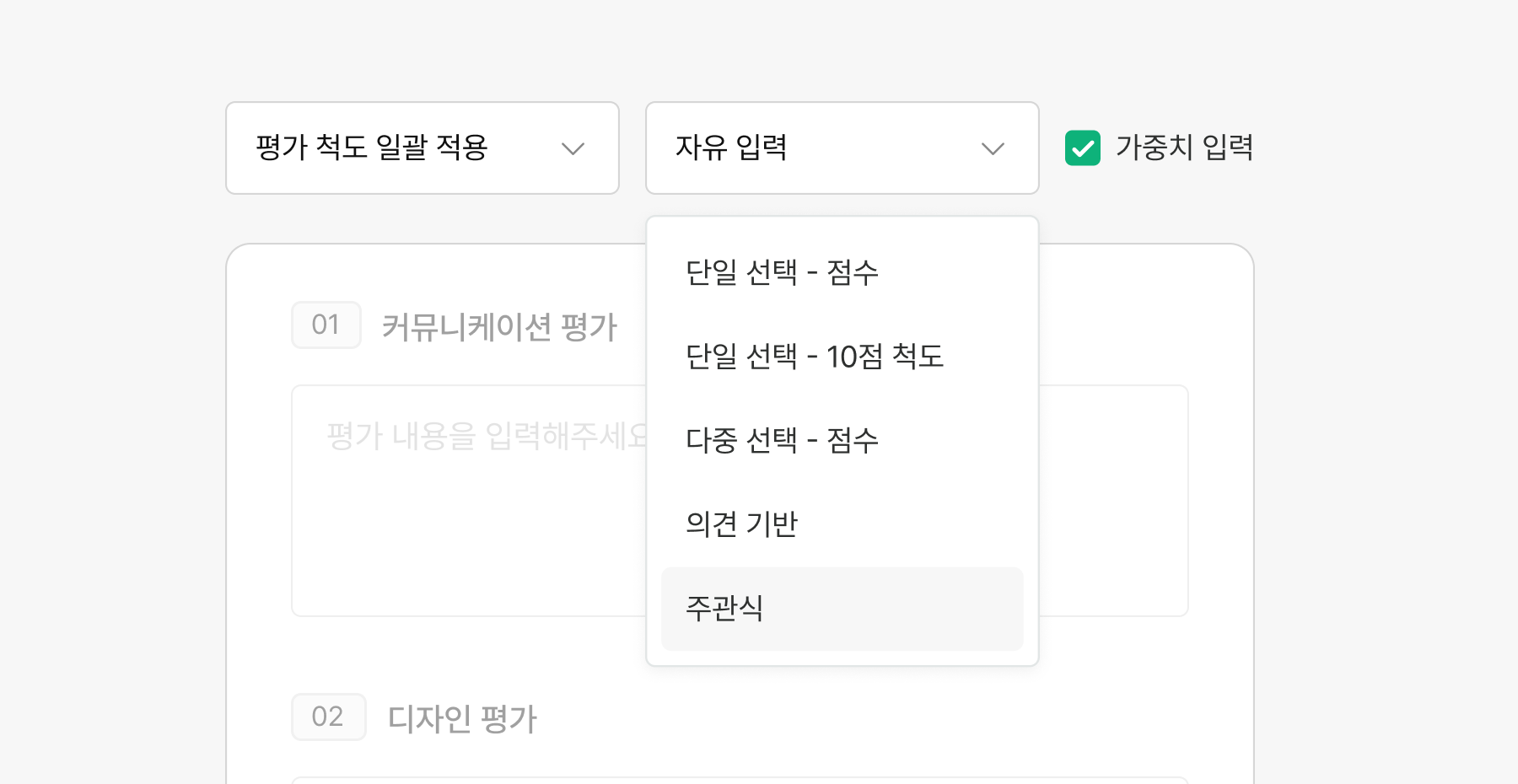1518x784 pixels.
Task: Choose the 단일 선택 - 10점 척도 option
Action: [814, 356]
